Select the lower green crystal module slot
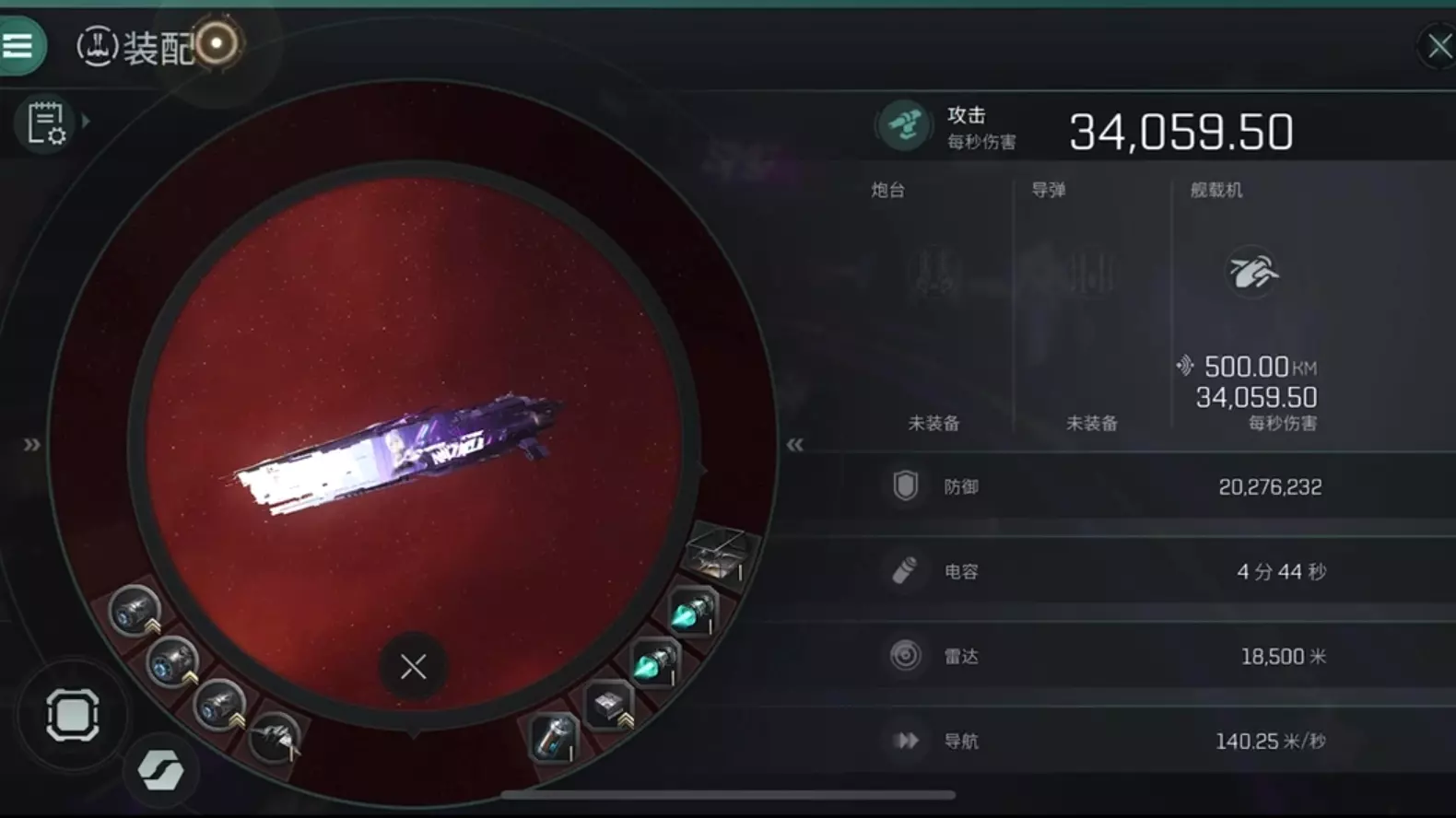 pos(655,661)
